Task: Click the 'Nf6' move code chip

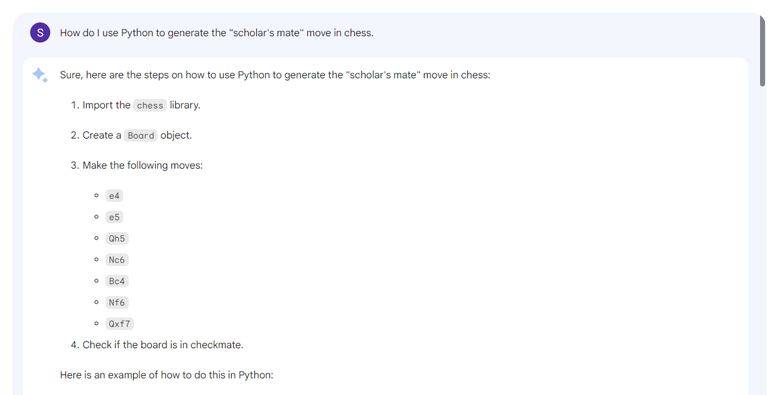Action: [116, 302]
